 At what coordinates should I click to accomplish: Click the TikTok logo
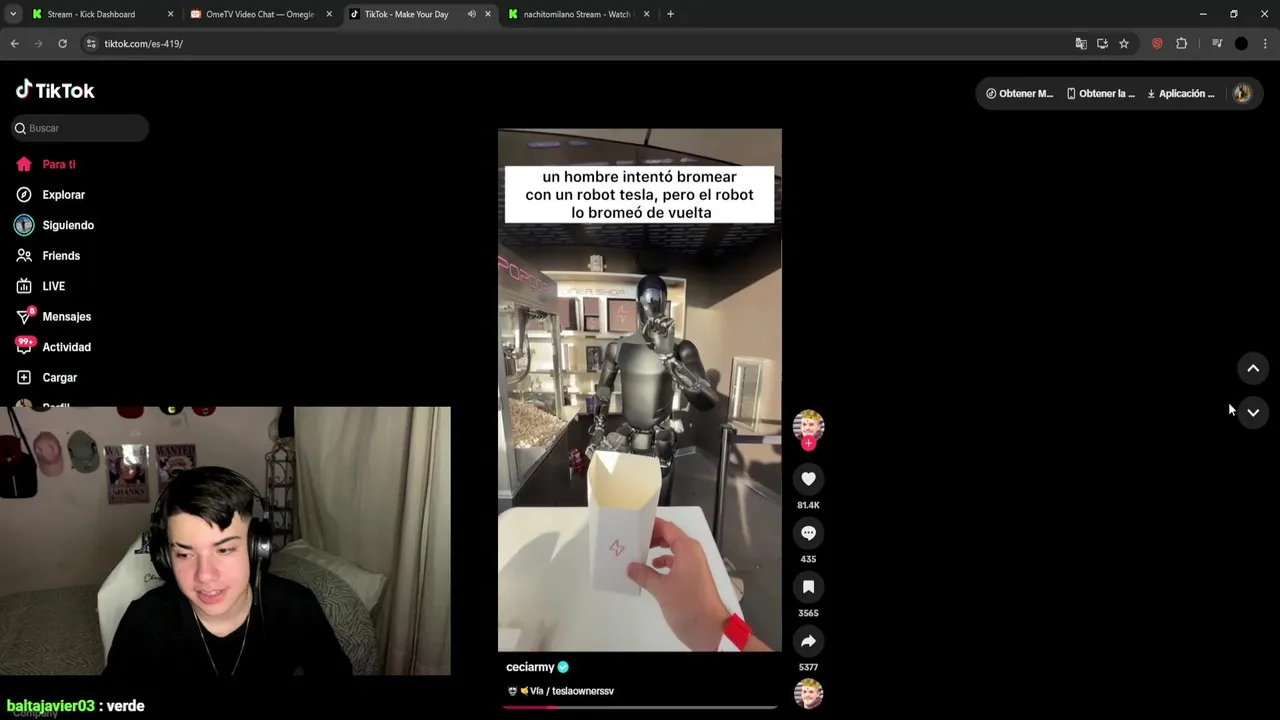pos(55,90)
